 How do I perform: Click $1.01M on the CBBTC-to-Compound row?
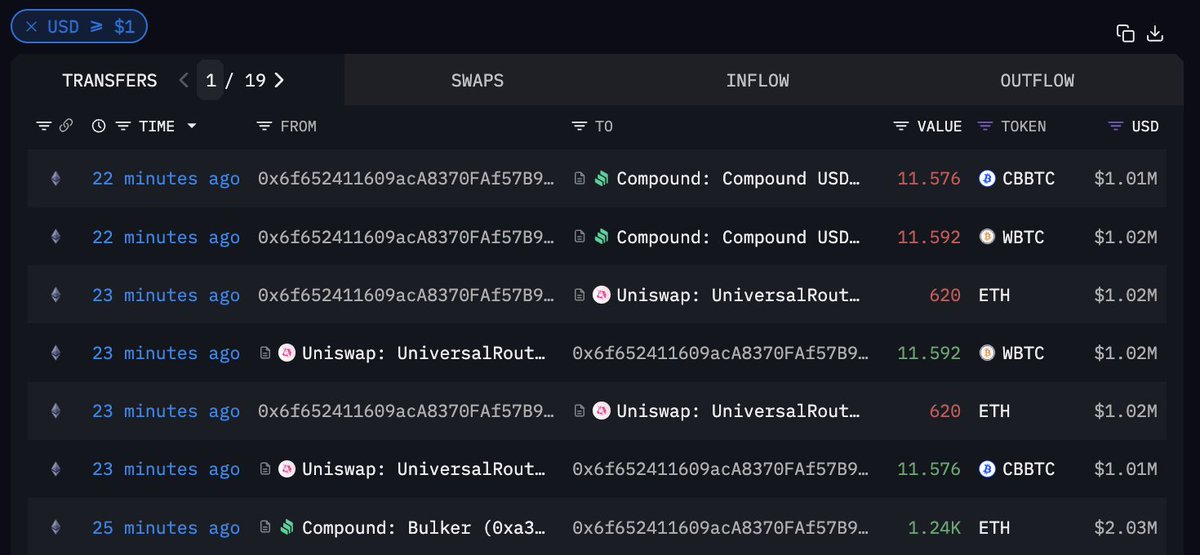(x=1125, y=179)
